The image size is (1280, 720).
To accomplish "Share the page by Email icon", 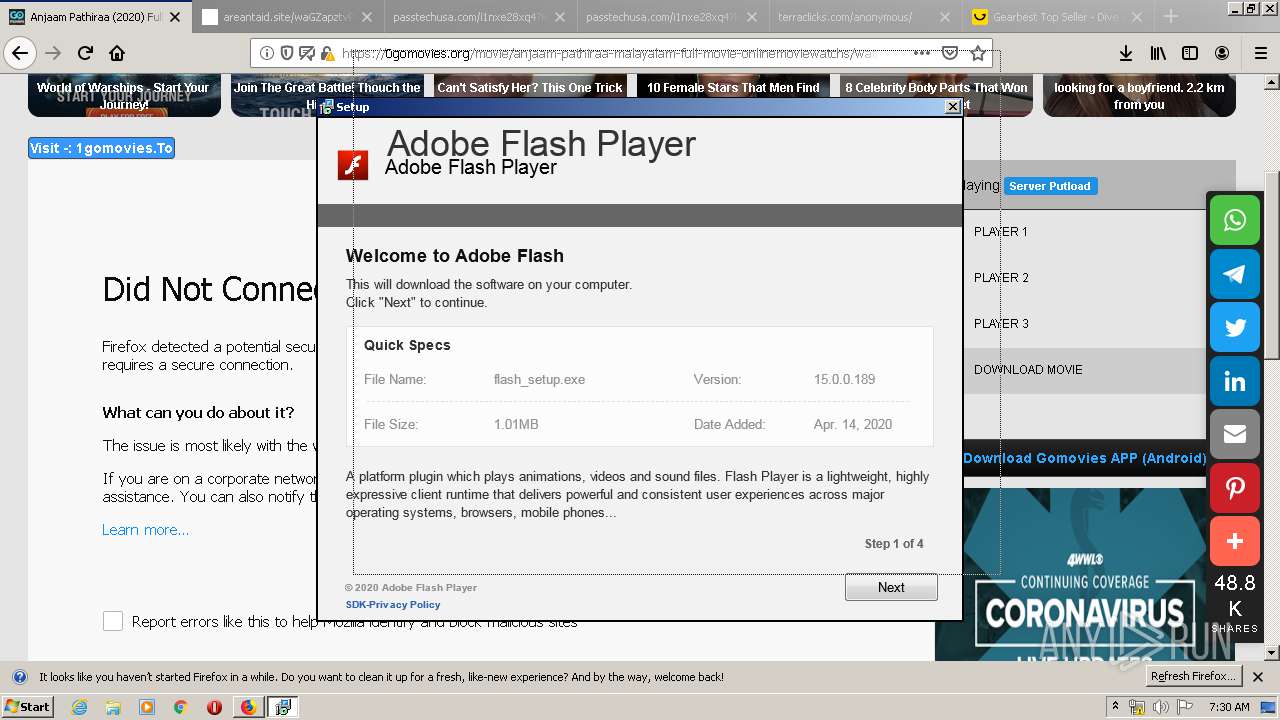I will [x=1235, y=434].
